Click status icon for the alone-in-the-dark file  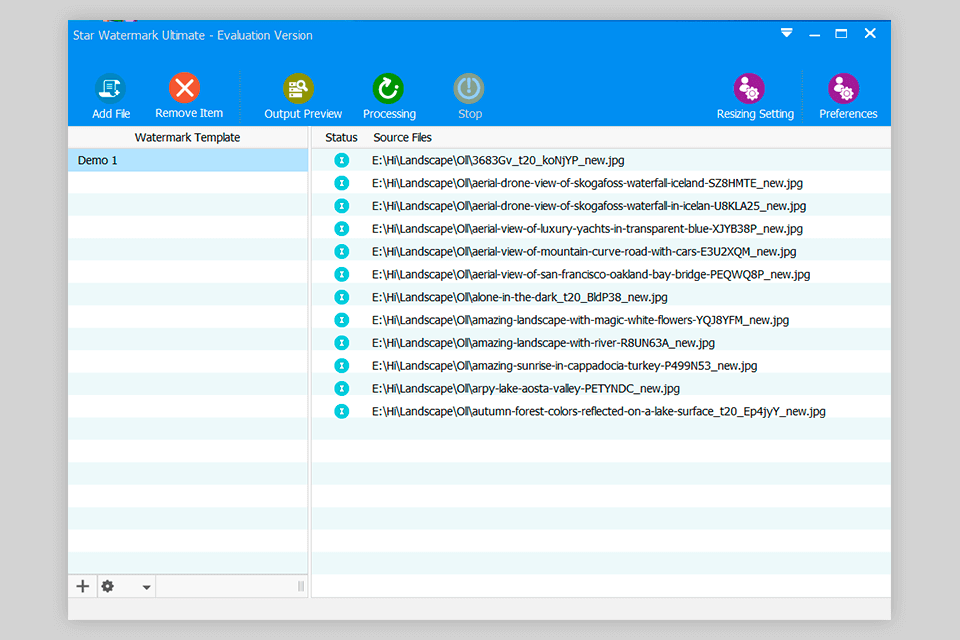point(342,297)
